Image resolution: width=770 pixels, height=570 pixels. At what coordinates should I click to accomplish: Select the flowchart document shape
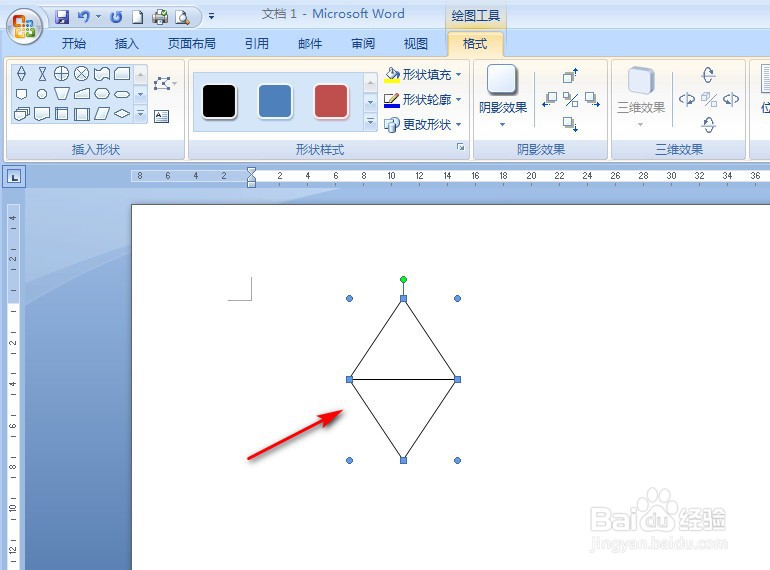(x=42, y=114)
